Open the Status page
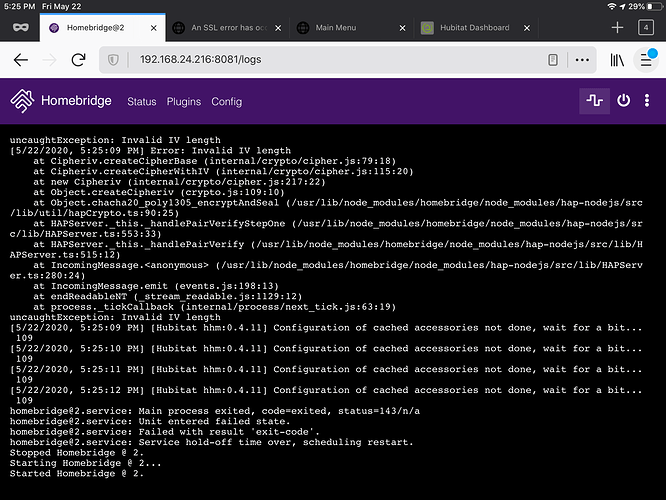 (x=142, y=102)
